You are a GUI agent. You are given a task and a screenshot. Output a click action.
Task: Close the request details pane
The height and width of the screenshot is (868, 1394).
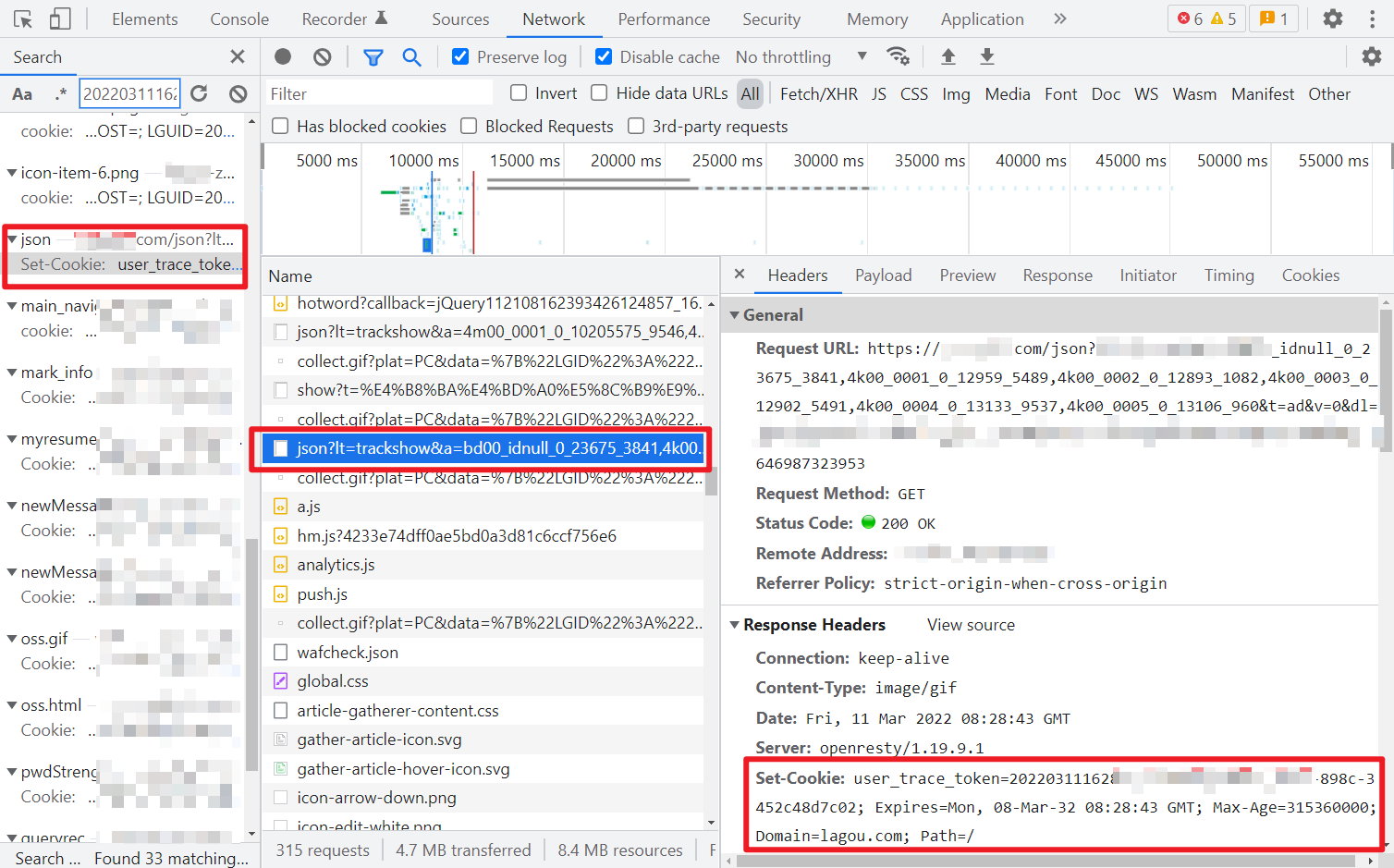(740, 274)
